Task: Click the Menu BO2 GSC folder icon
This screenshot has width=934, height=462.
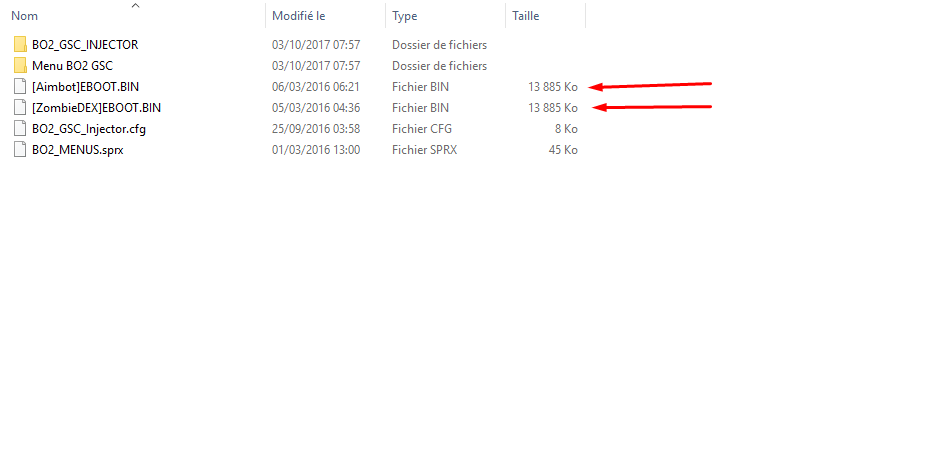Action: tap(20, 65)
